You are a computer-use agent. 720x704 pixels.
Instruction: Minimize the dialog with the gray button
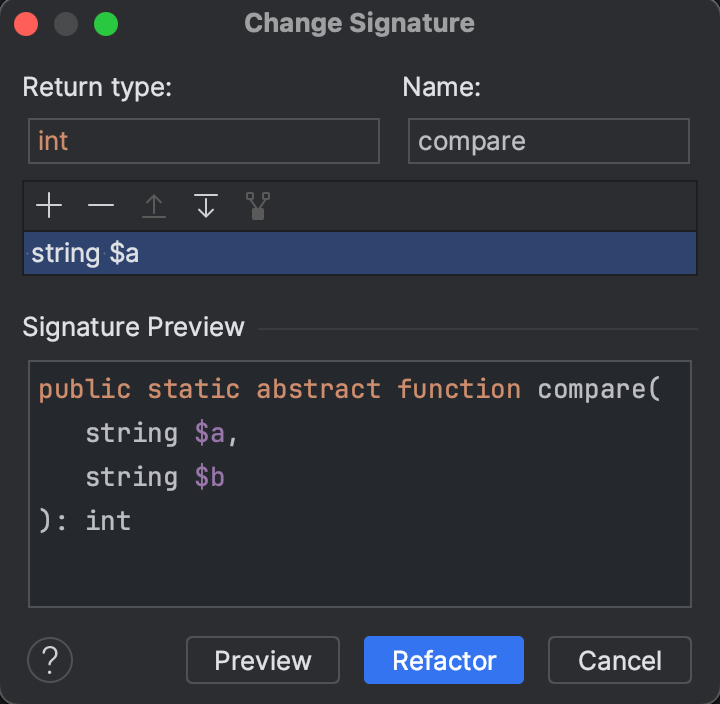(x=65, y=23)
